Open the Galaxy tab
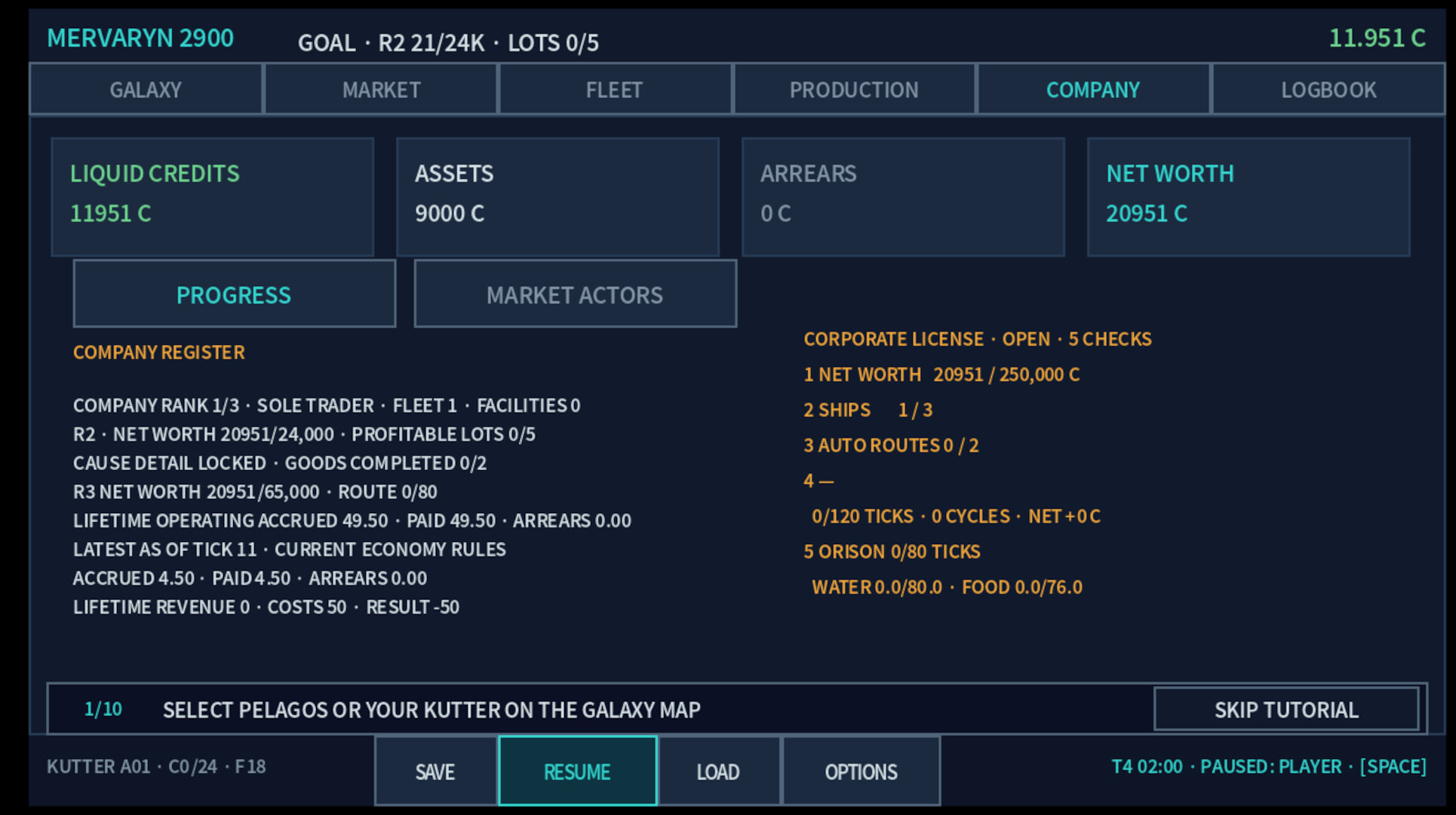1456x815 pixels. click(x=146, y=90)
